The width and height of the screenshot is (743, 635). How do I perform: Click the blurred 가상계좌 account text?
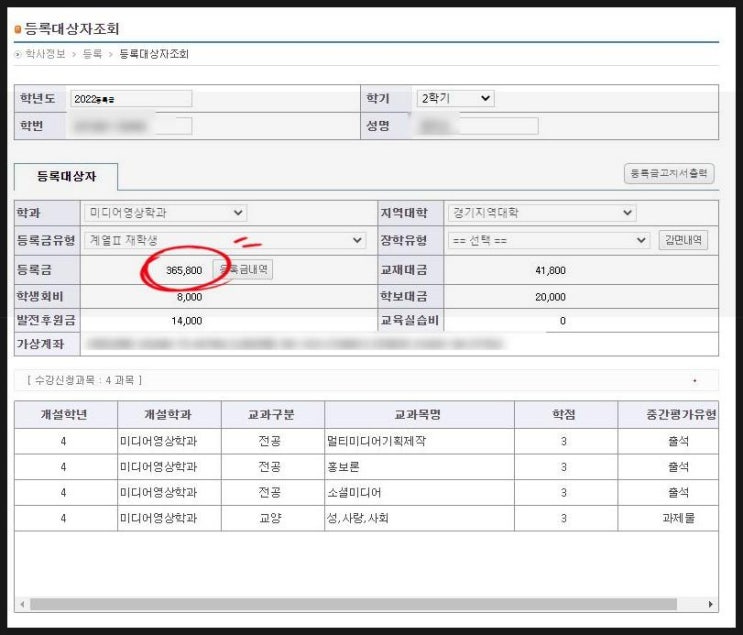click(x=295, y=344)
